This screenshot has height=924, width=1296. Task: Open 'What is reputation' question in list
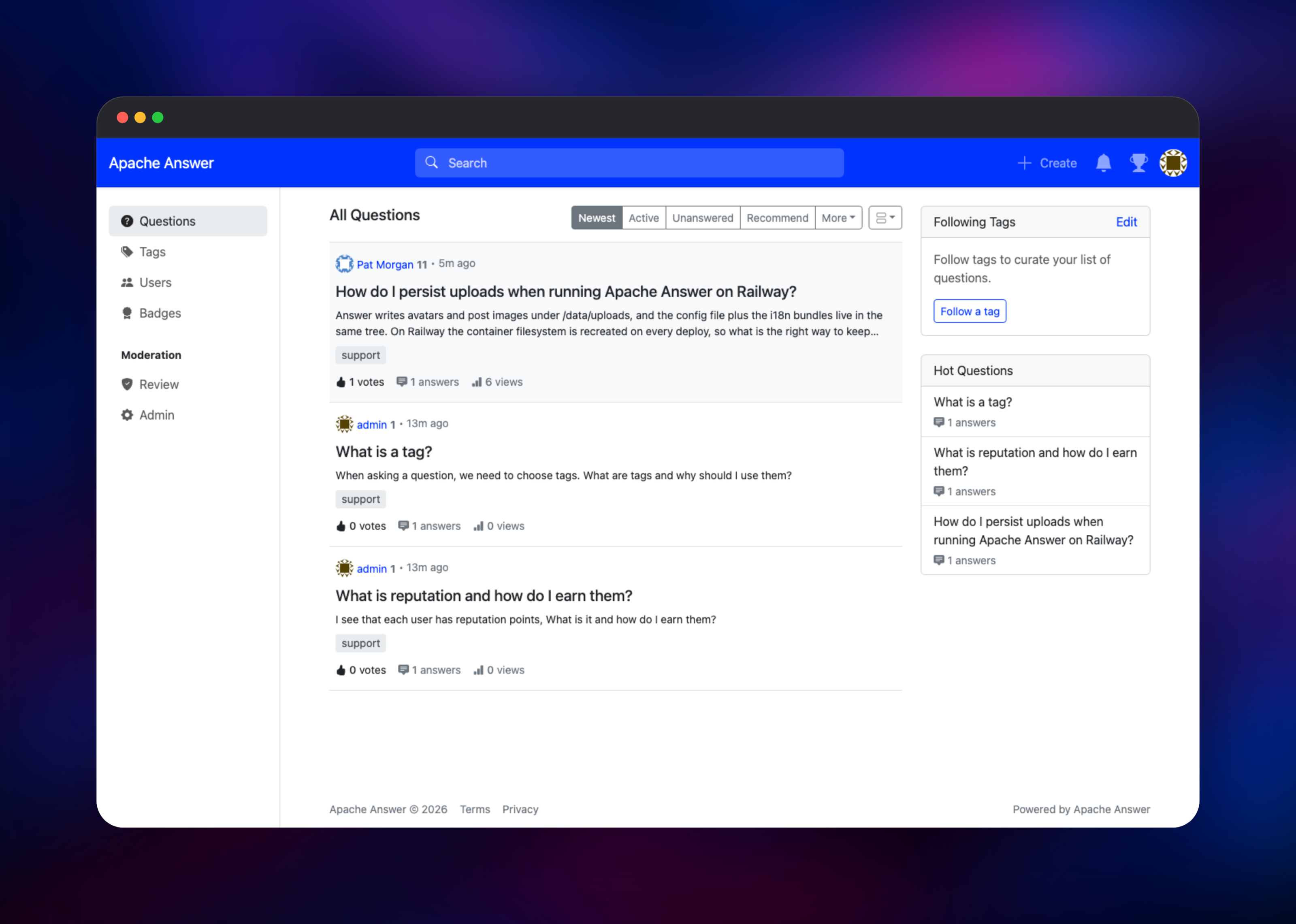[484, 596]
